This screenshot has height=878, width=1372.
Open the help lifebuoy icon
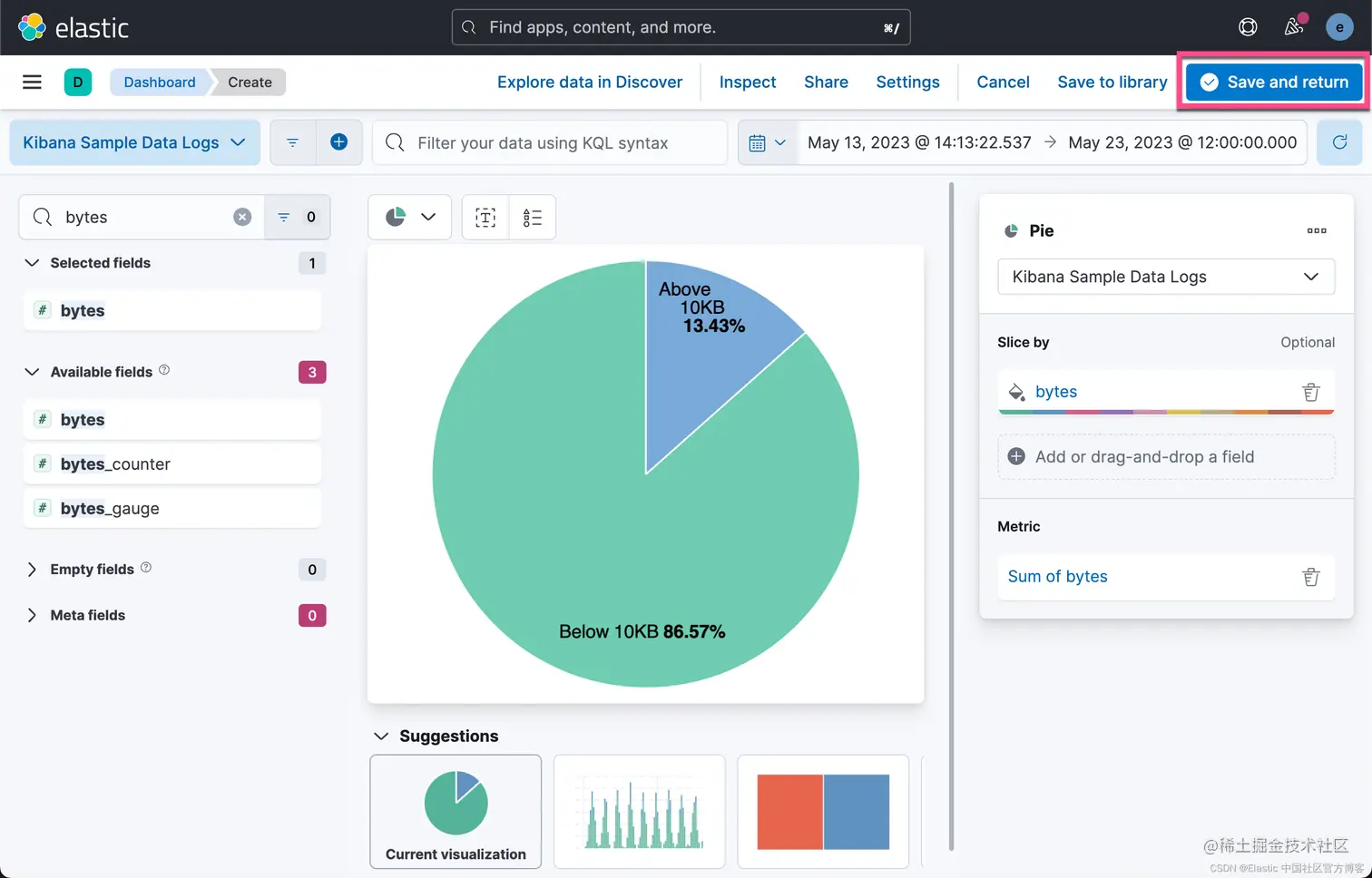point(1248,27)
